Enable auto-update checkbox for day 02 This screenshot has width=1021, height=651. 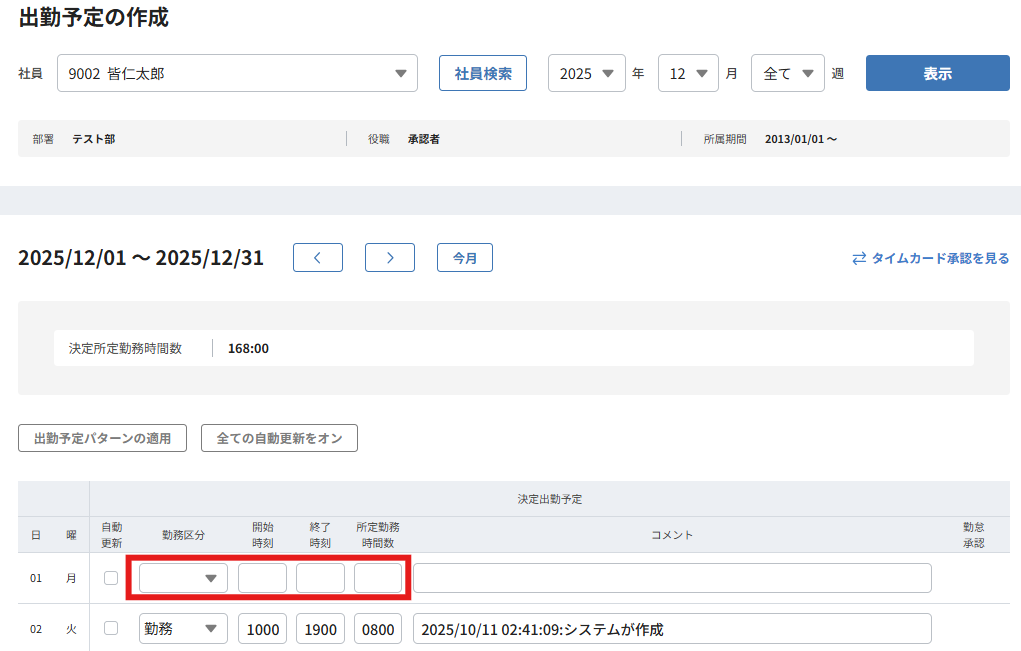pyautogui.click(x=111, y=628)
